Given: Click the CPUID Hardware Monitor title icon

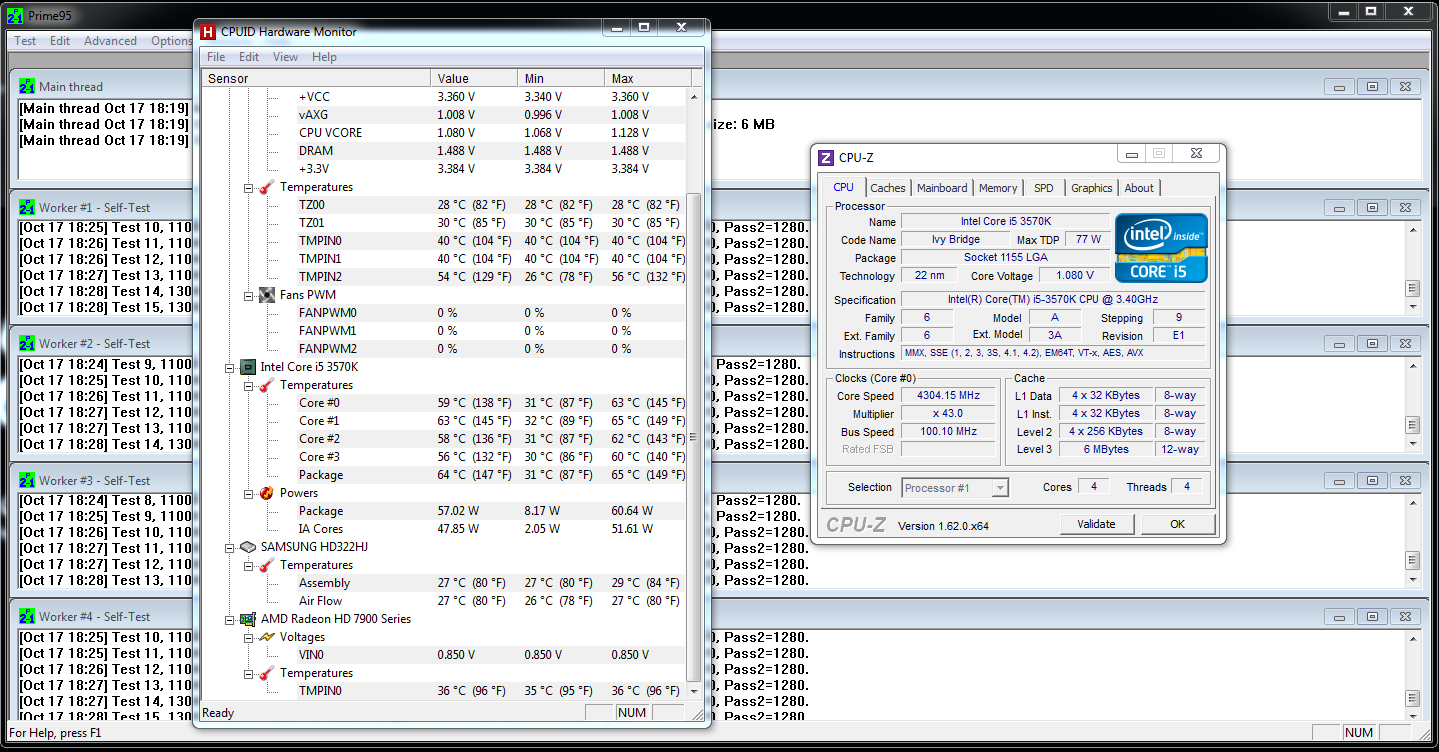Looking at the screenshot, I should 208,31.
